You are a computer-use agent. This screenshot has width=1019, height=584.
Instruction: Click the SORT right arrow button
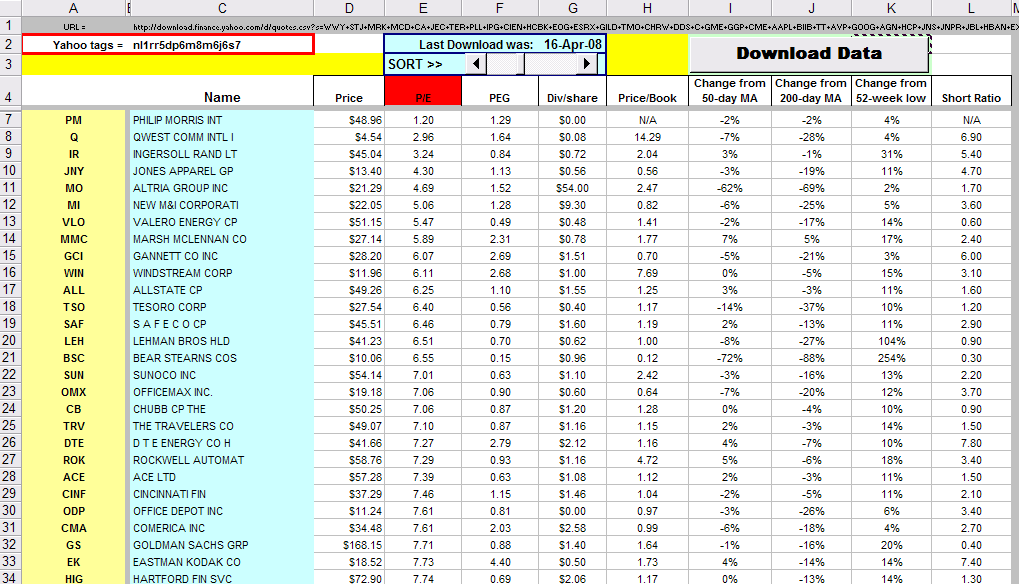click(x=587, y=64)
